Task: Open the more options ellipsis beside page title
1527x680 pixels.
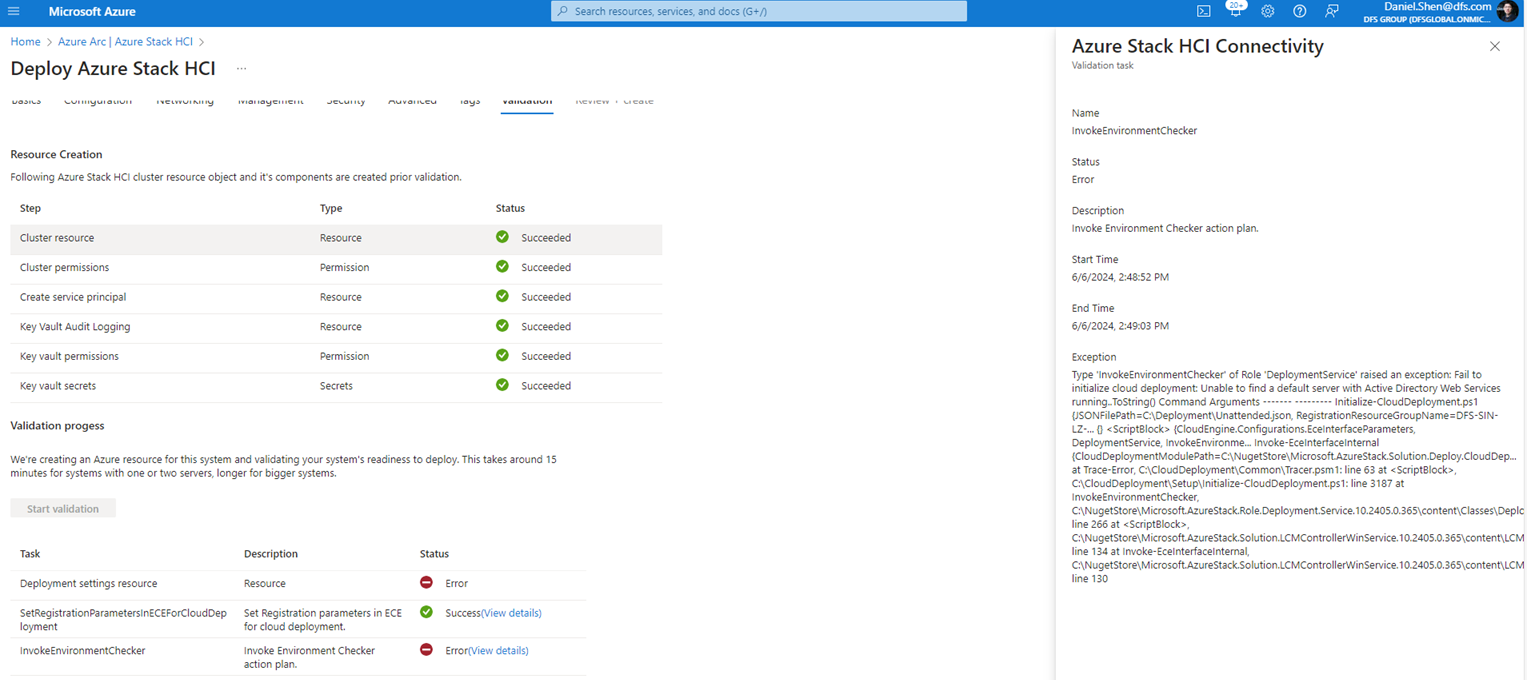Action: (x=240, y=69)
